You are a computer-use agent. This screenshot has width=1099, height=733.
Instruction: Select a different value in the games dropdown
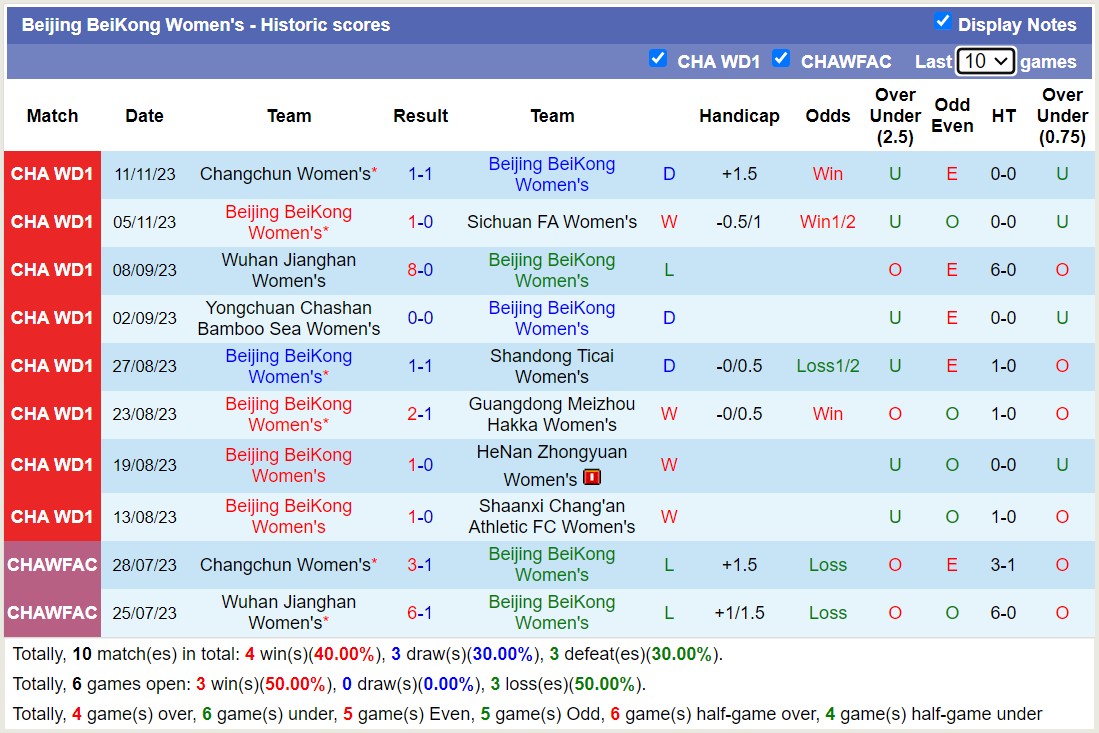[985, 61]
